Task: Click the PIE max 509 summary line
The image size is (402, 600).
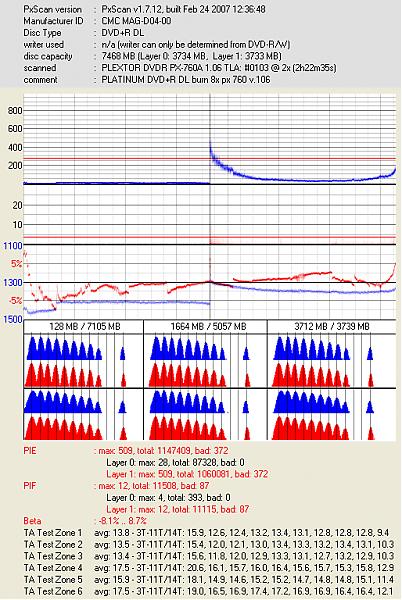Action: (x=161, y=451)
